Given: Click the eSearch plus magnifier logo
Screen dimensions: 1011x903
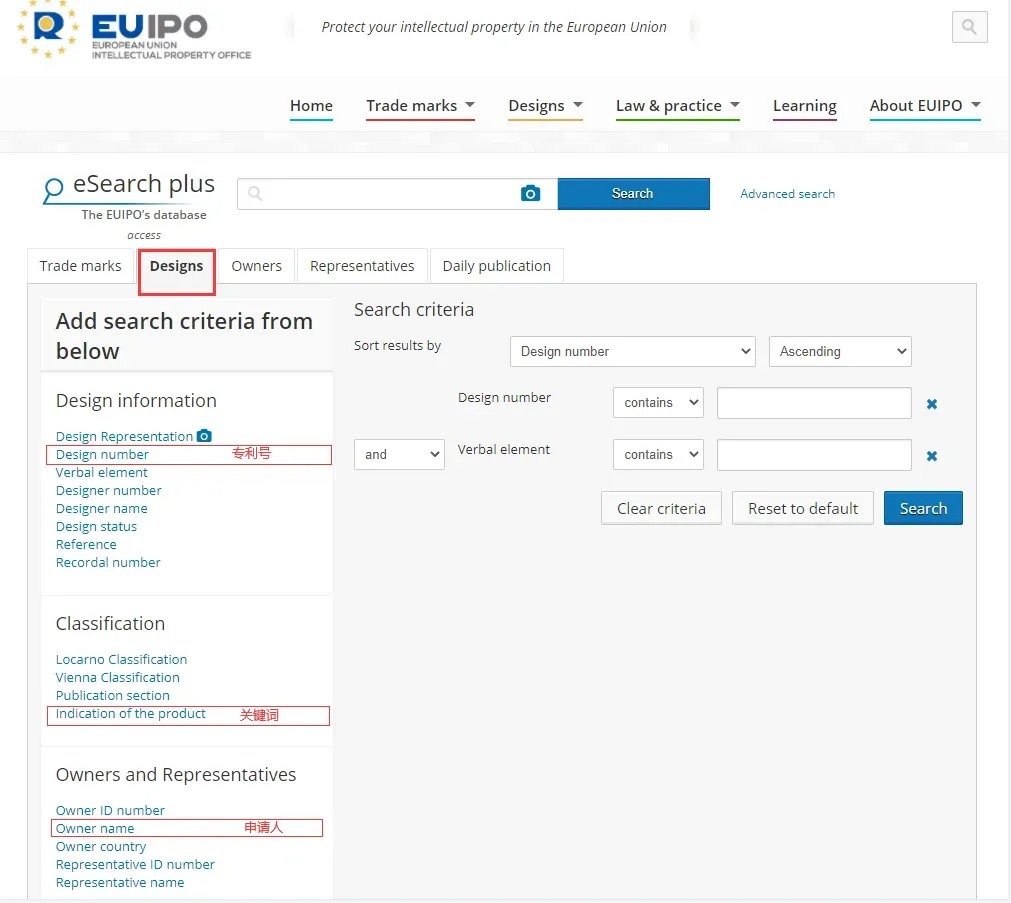Looking at the screenshot, I should [53, 190].
